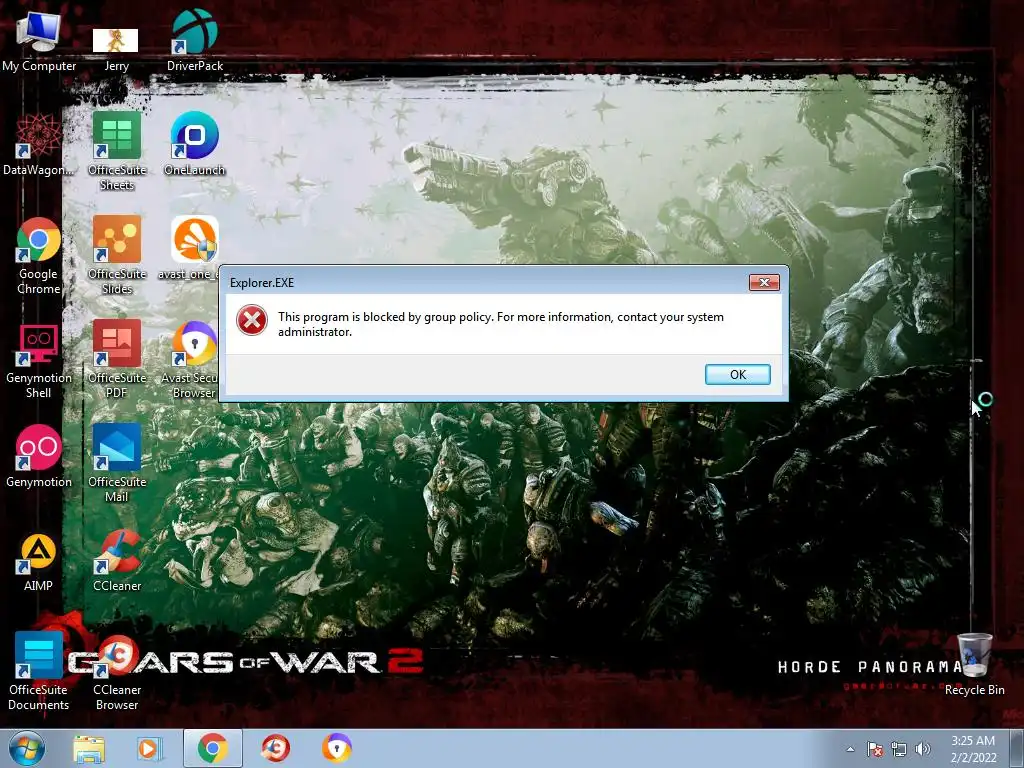Switch to Chrome in the taskbar
This screenshot has height=768, width=1024.
coord(213,749)
